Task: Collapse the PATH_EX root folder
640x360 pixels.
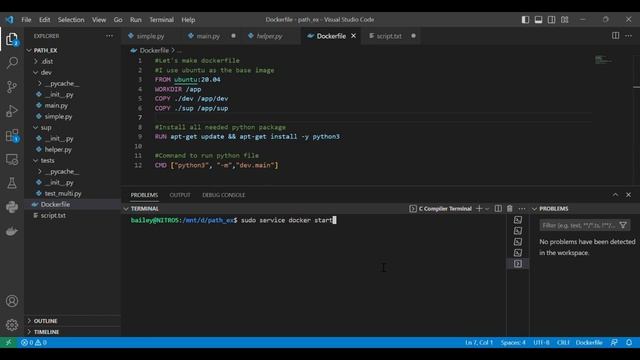Action: [29, 50]
